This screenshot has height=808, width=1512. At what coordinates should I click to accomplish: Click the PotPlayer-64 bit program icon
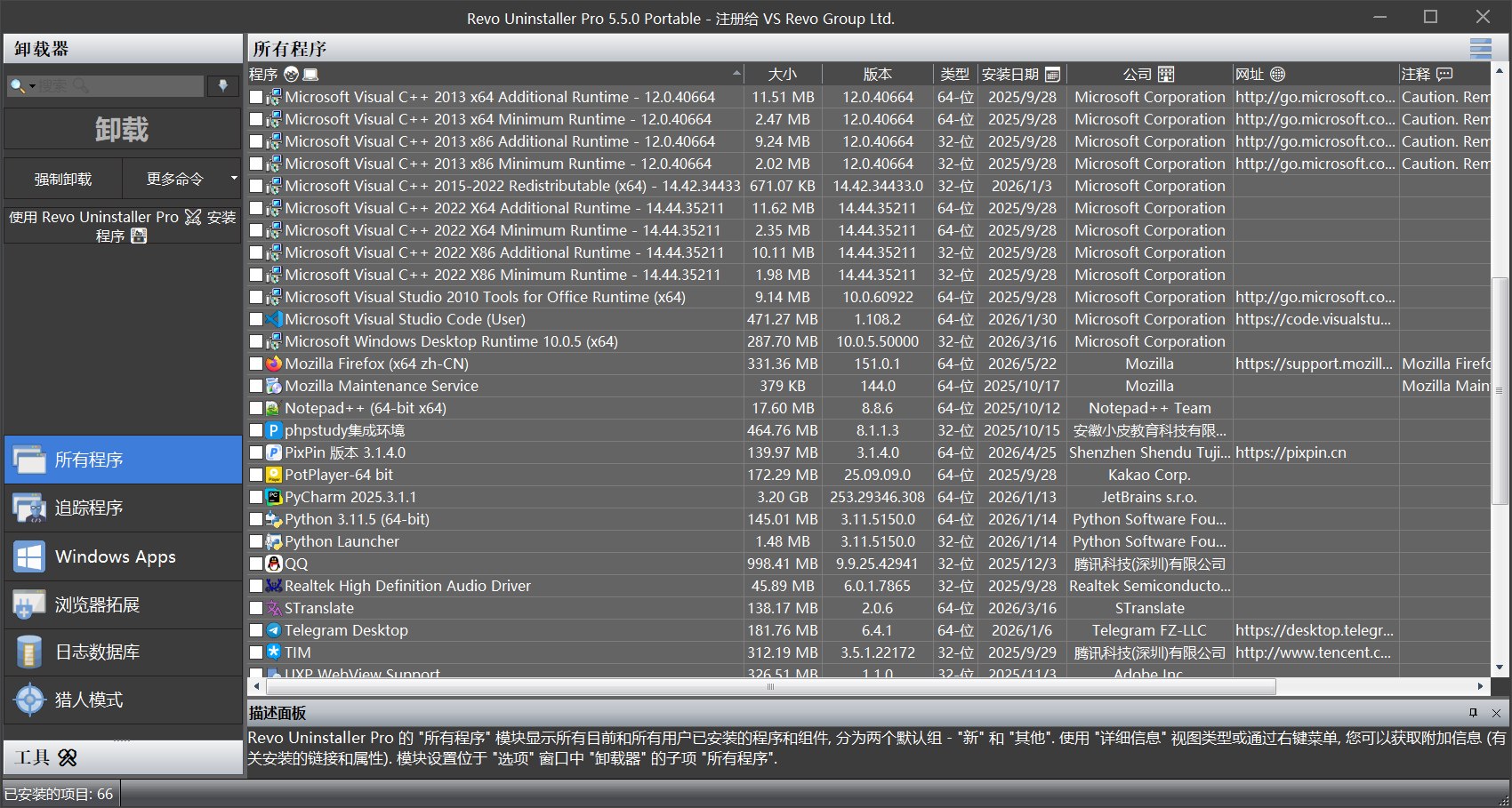pyautogui.click(x=274, y=475)
